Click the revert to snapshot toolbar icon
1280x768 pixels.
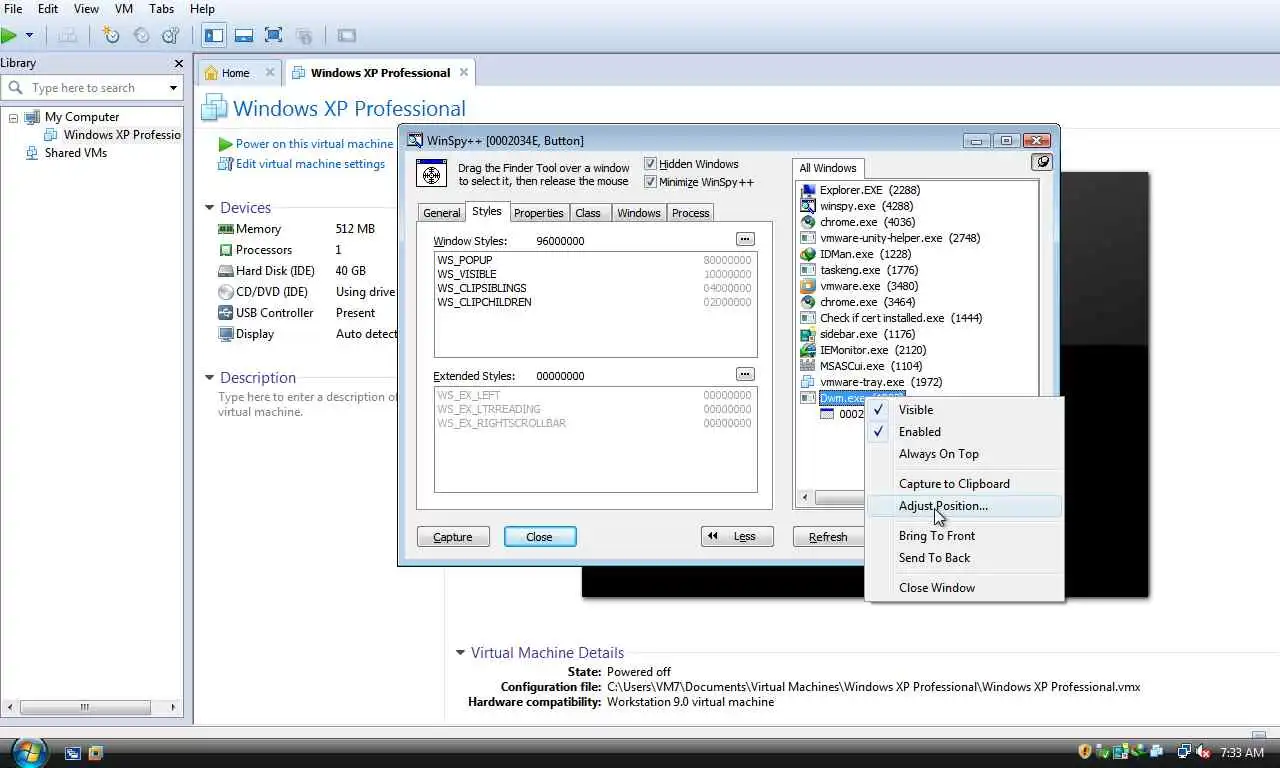(x=141, y=35)
